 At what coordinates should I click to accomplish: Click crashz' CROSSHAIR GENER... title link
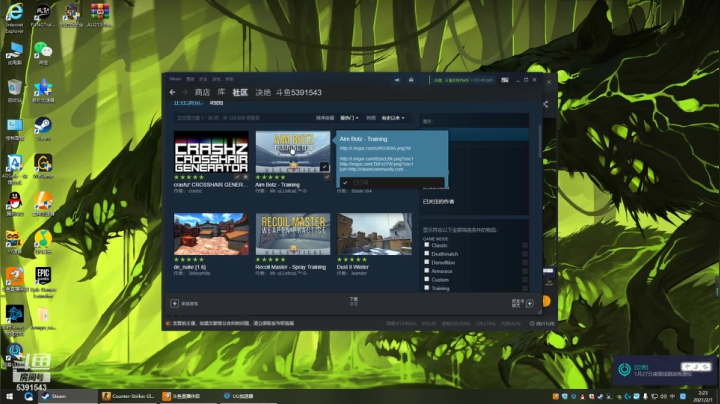211,185
